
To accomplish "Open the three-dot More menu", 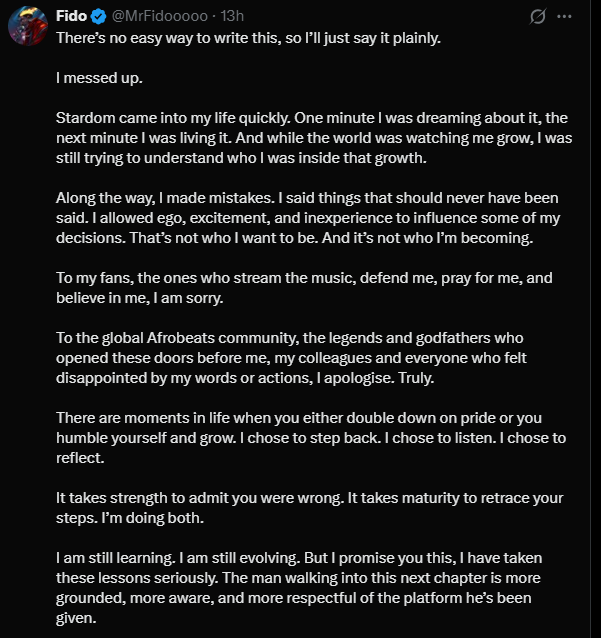I will click(565, 17).
